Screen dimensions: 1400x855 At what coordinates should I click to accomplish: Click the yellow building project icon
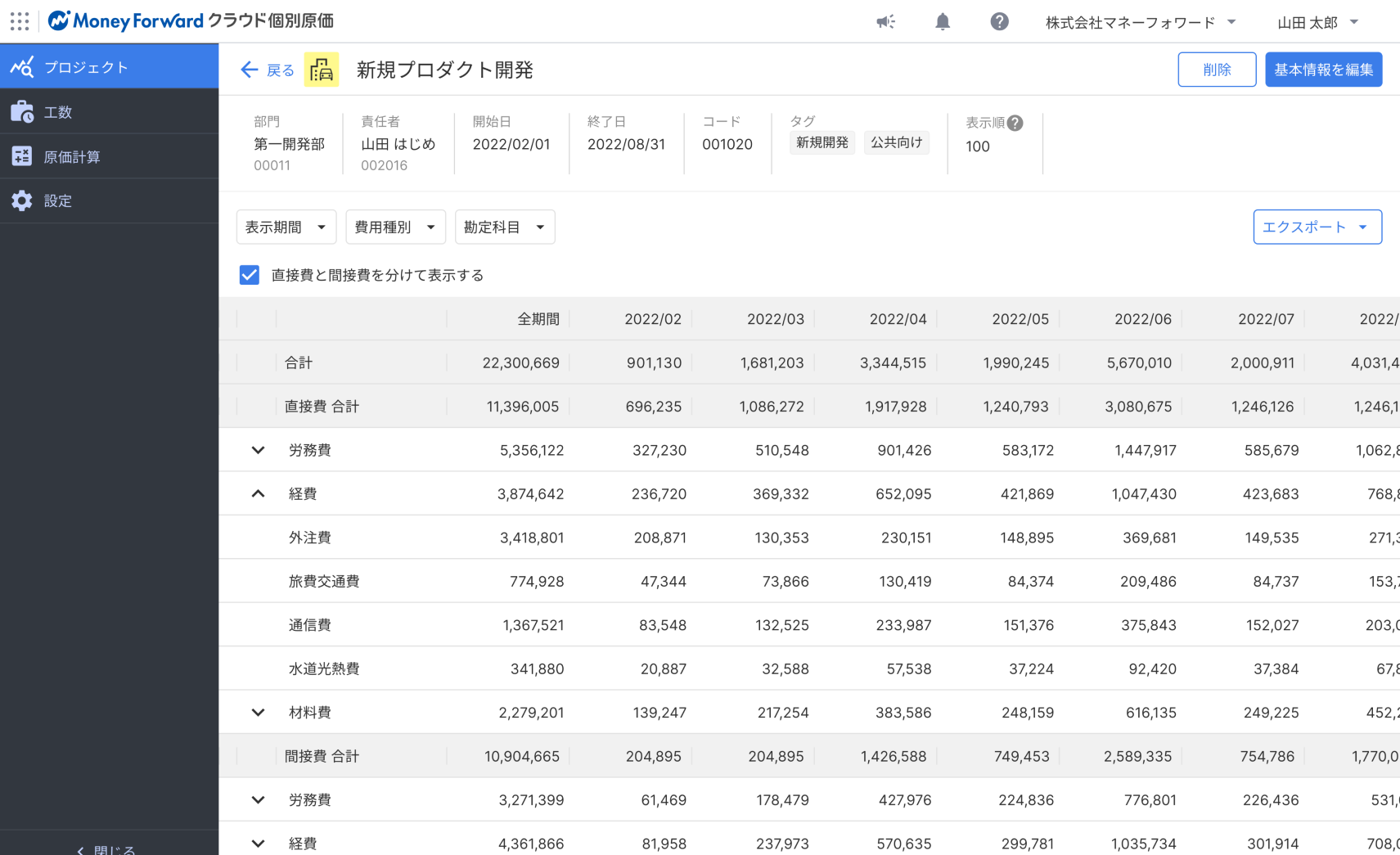point(322,70)
